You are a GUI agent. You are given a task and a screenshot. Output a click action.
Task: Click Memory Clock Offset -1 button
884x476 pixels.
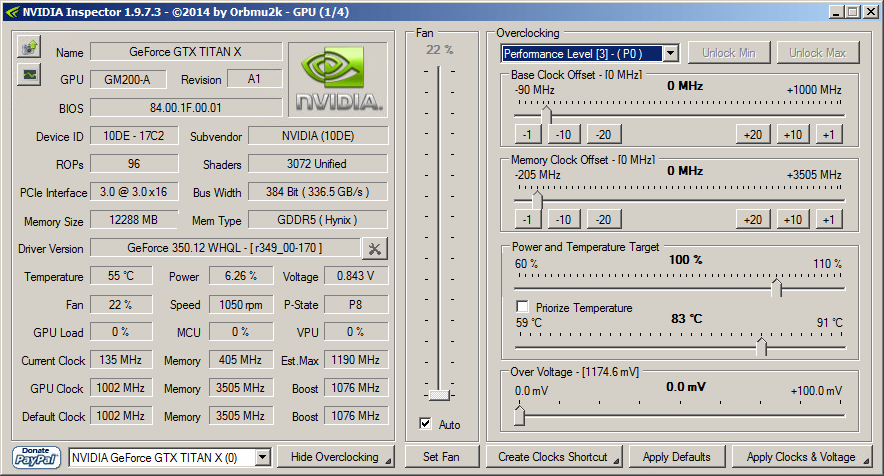point(528,219)
